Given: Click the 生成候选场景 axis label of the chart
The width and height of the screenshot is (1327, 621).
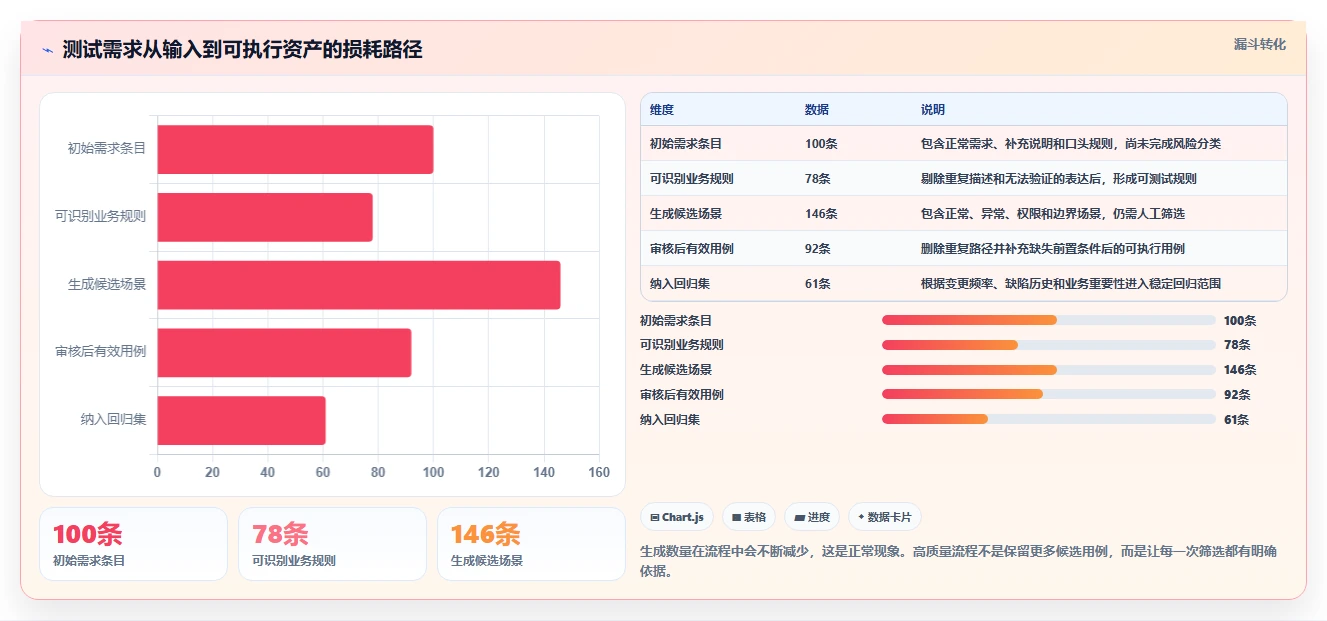Looking at the screenshot, I should (x=107, y=284).
